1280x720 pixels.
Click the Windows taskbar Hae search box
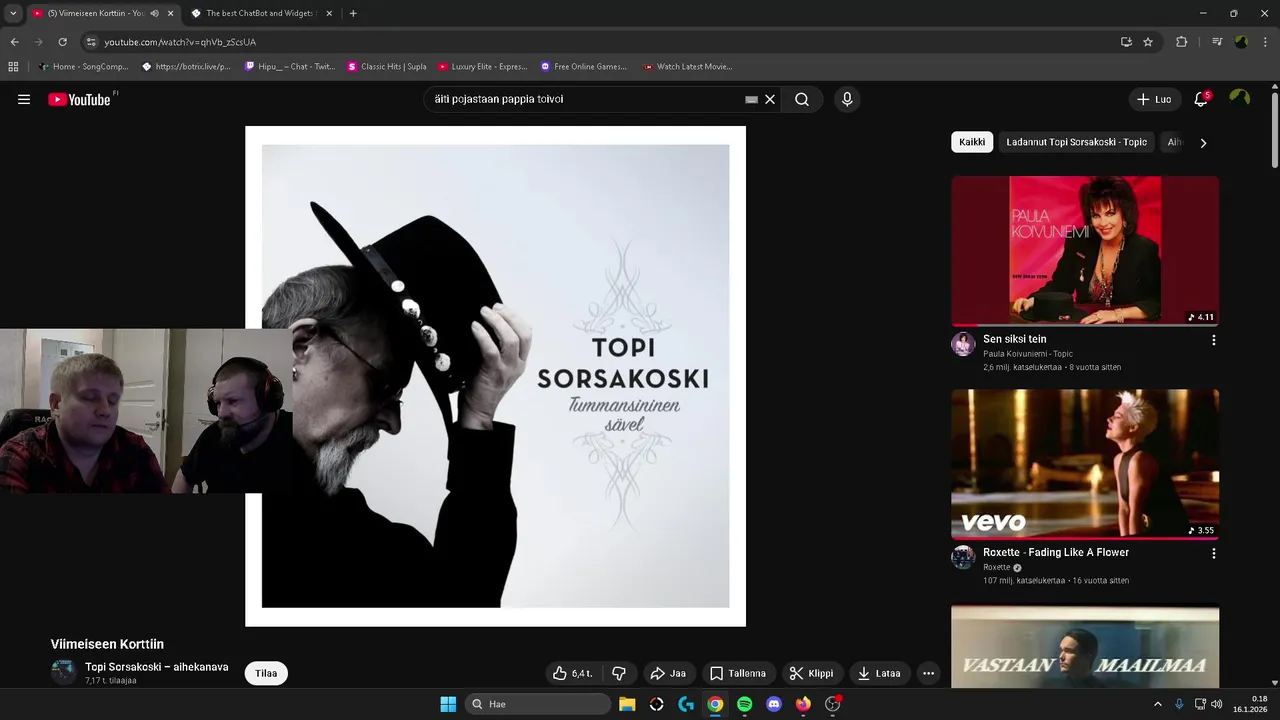538,704
